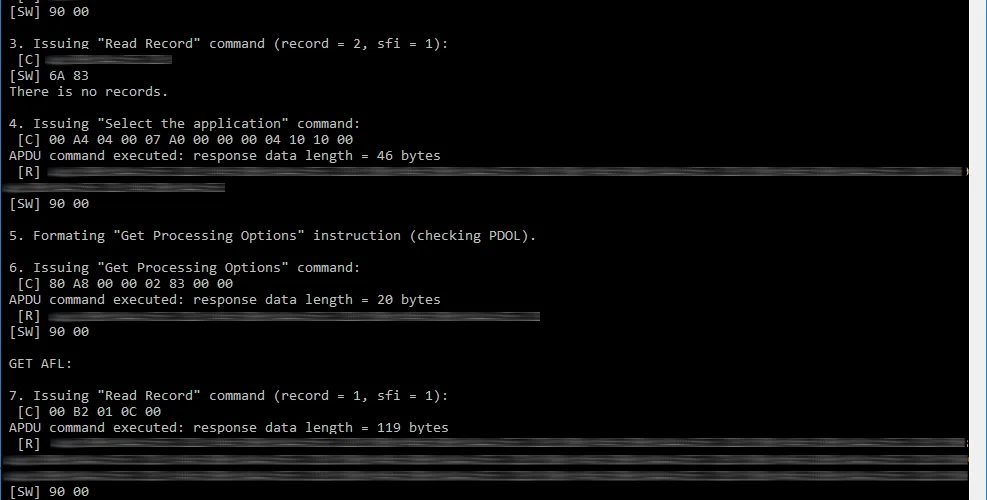Click step 4 Select the application heading
The height and width of the screenshot is (500, 987).
pos(184,123)
